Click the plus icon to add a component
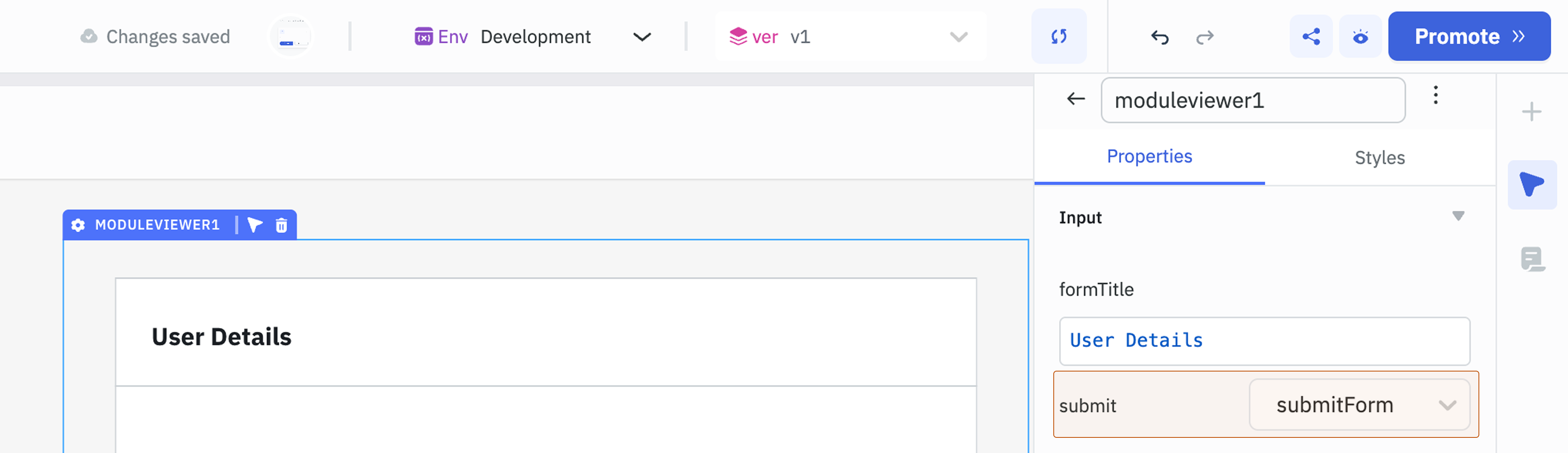 point(1532,111)
